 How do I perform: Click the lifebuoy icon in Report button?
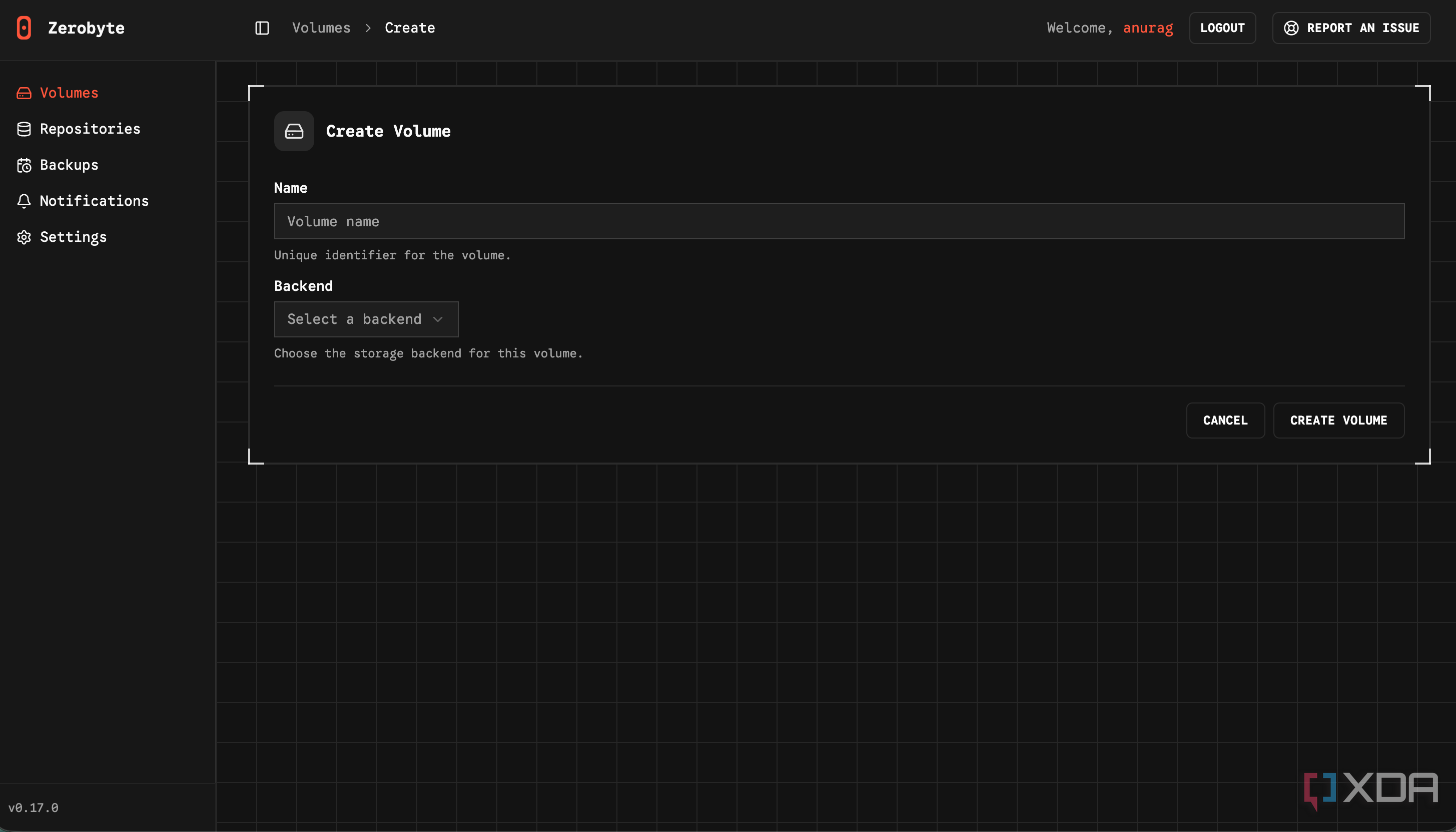(1291, 28)
